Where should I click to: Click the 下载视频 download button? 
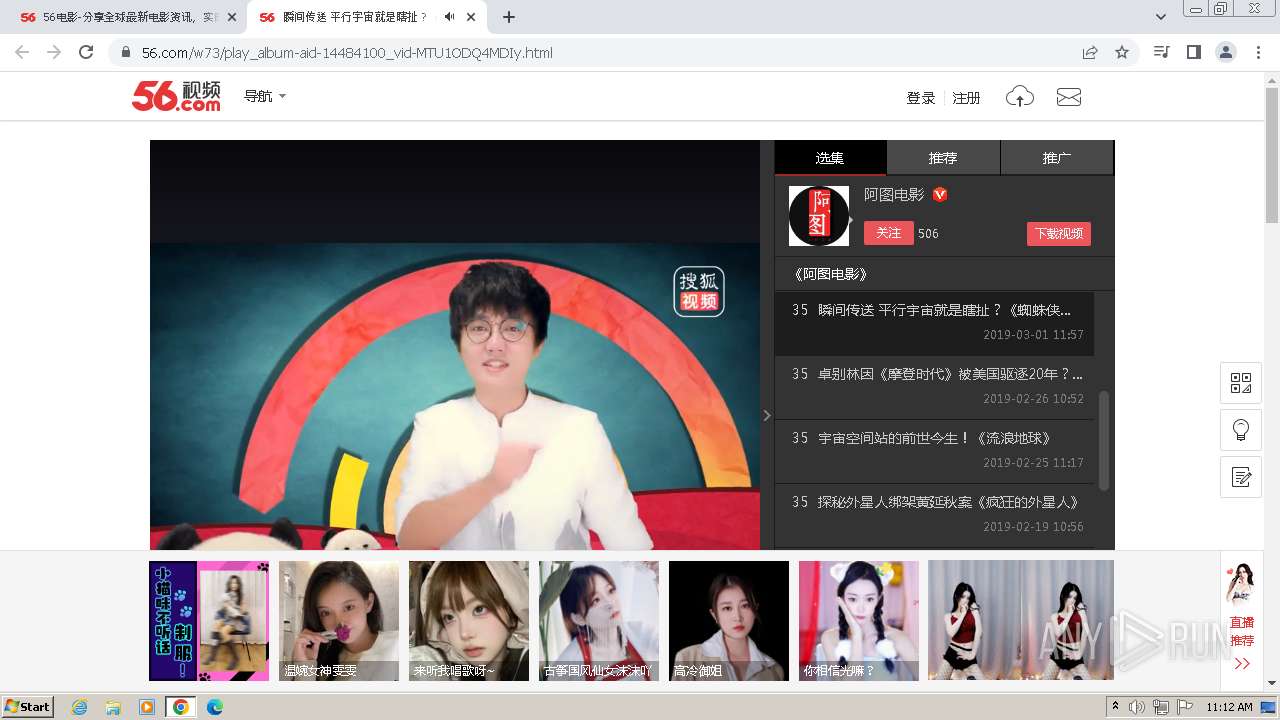pos(1059,233)
